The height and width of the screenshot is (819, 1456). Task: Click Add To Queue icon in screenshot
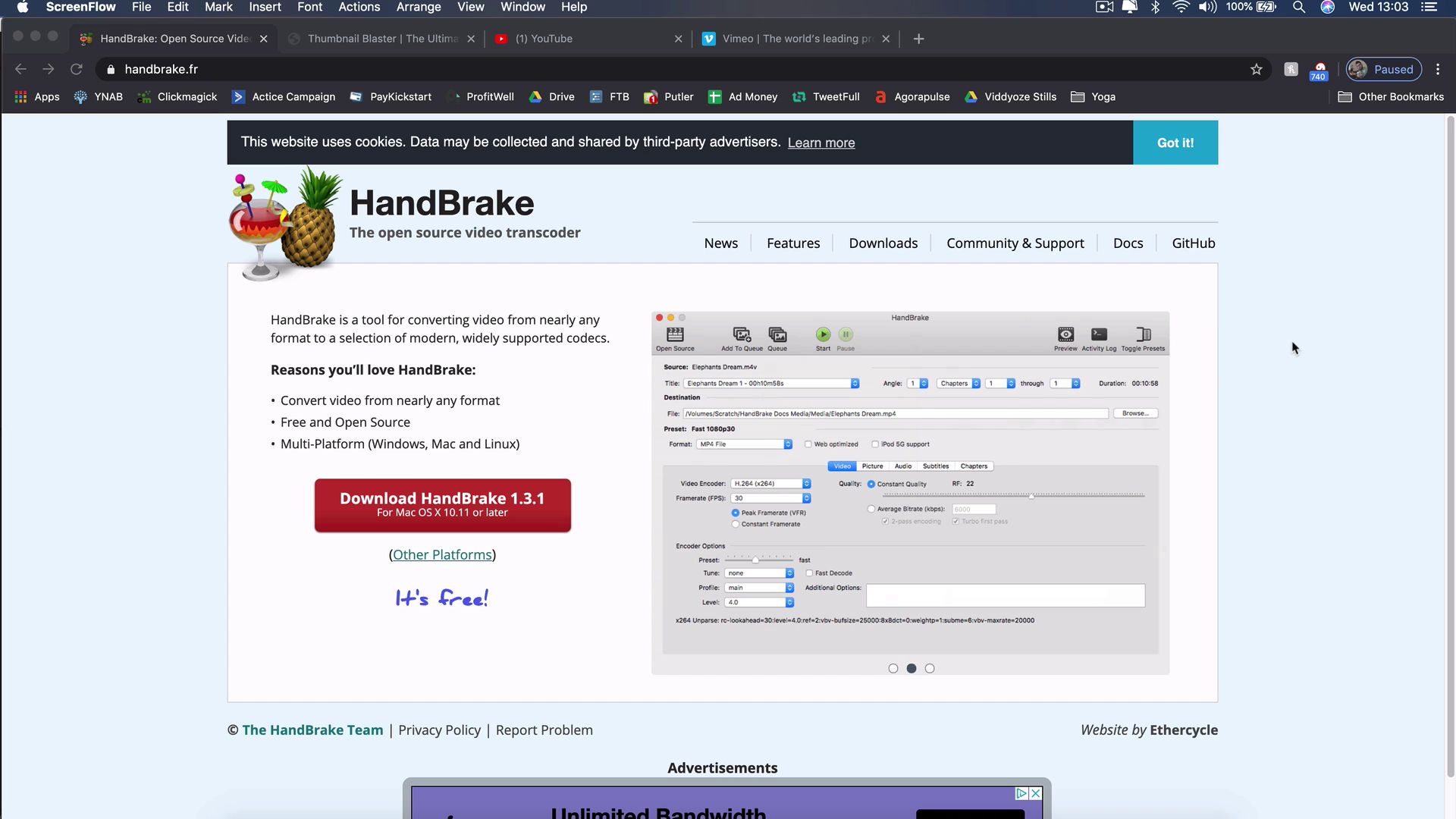[742, 339]
